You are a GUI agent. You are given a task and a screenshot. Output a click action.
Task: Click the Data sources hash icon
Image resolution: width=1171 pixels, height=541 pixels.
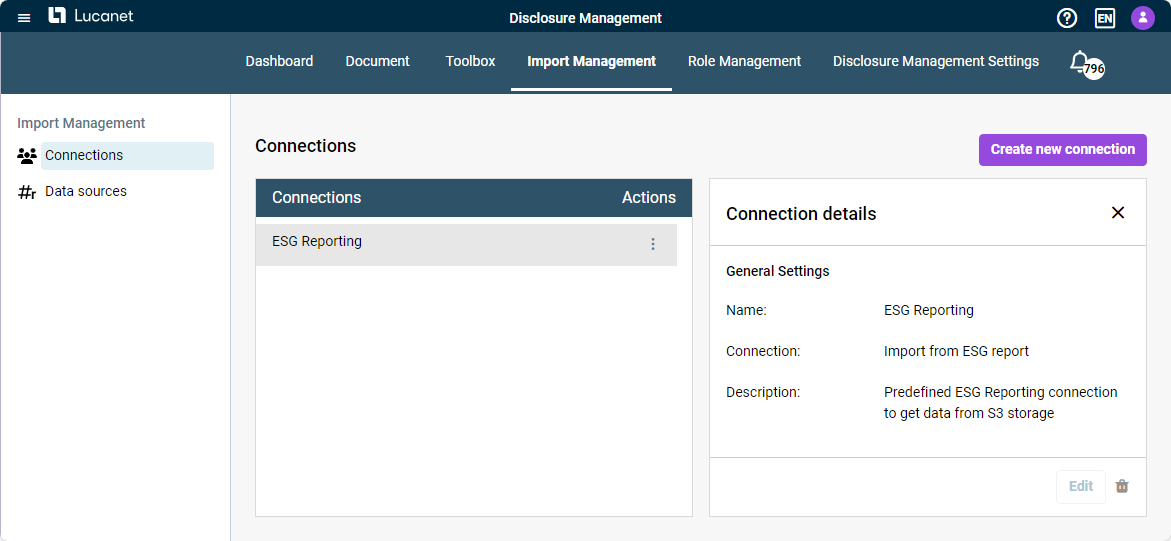tap(27, 192)
